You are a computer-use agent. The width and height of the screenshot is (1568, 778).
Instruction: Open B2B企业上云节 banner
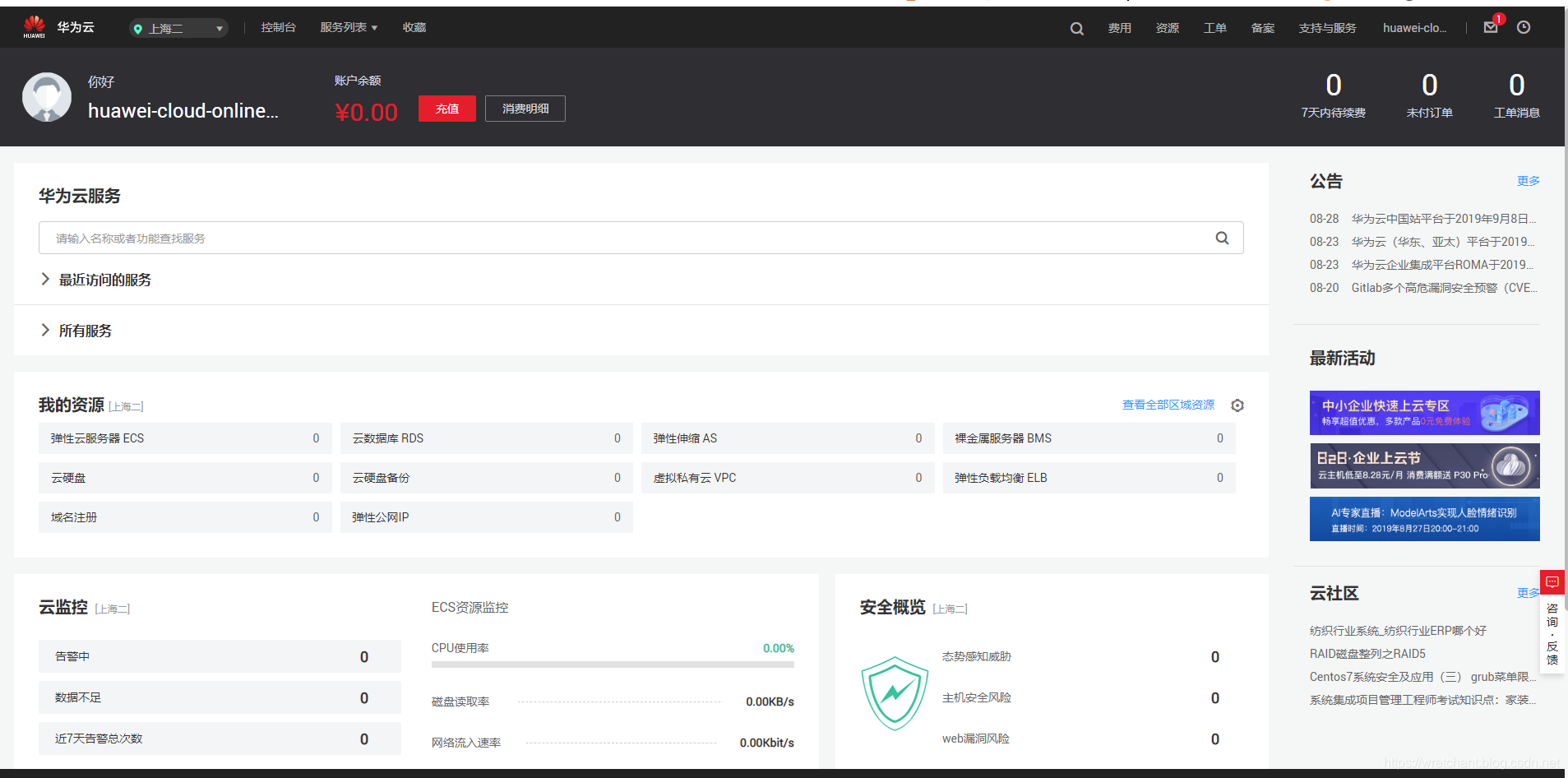1424,466
